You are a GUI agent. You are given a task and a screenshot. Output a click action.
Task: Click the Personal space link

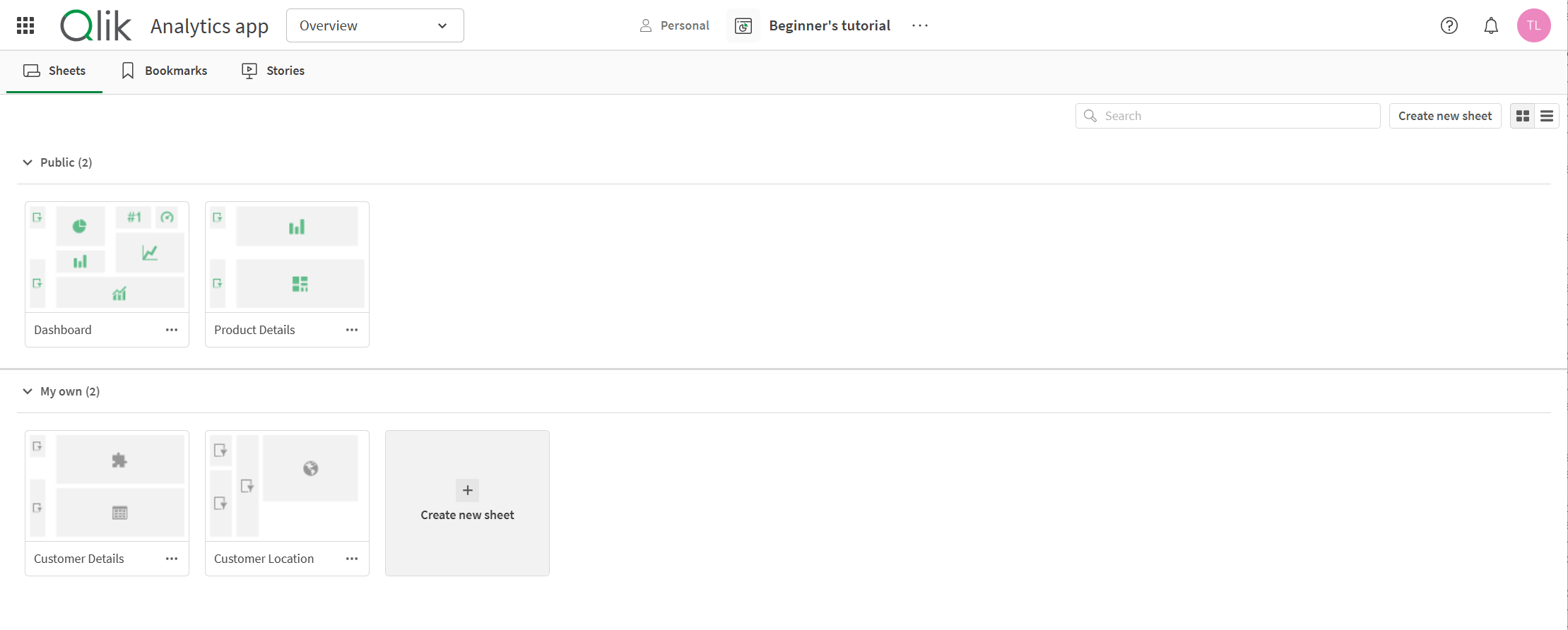coord(674,25)
